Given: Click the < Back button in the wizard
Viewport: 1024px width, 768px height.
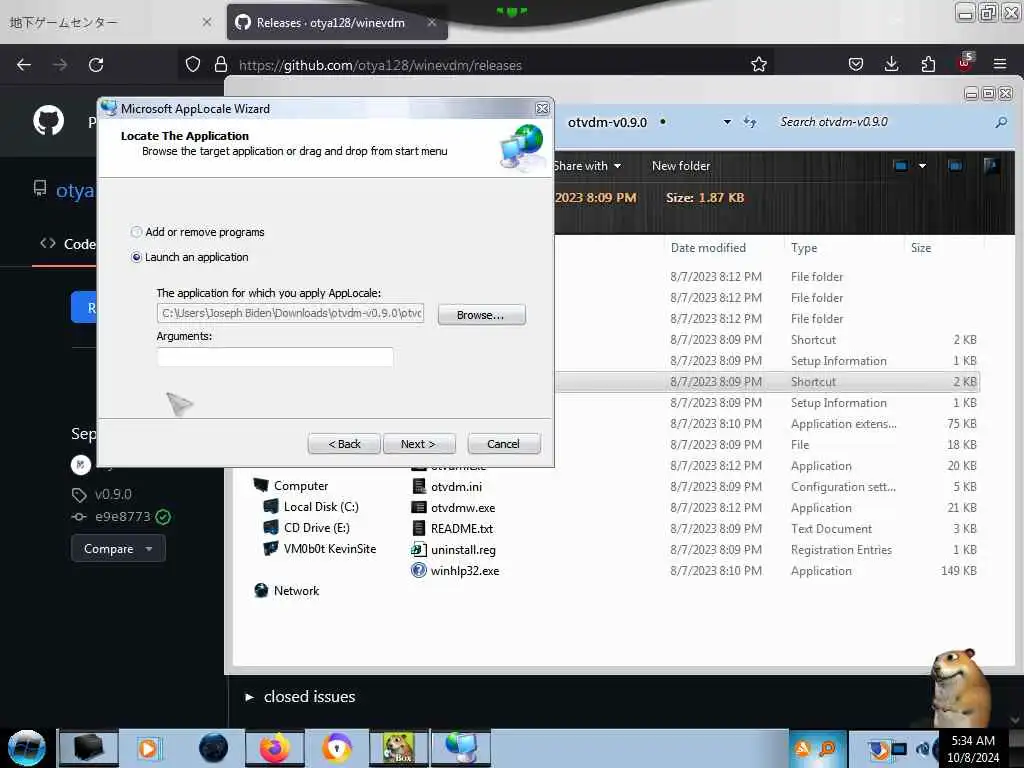Looking at the screenshot, I should [x=344, y=444].
